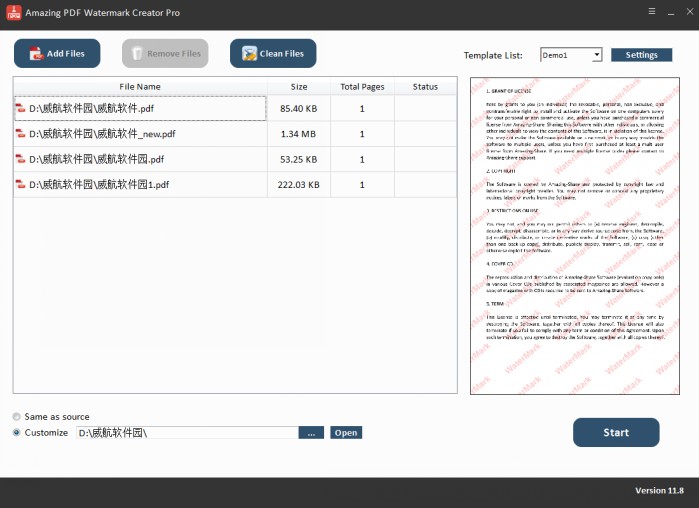Viewport: 699px width, 508px height.
Task: Click the Status column header
Action: (425, 86)
